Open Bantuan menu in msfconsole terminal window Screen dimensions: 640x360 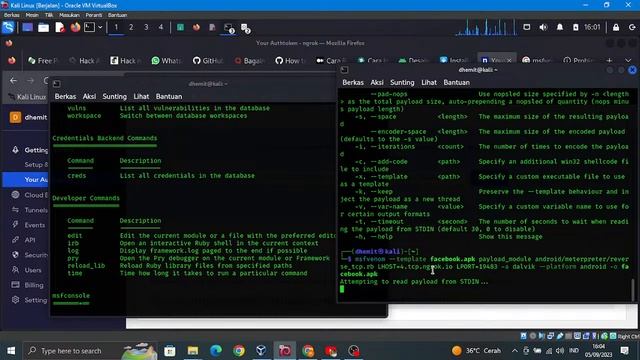point(169,97)
